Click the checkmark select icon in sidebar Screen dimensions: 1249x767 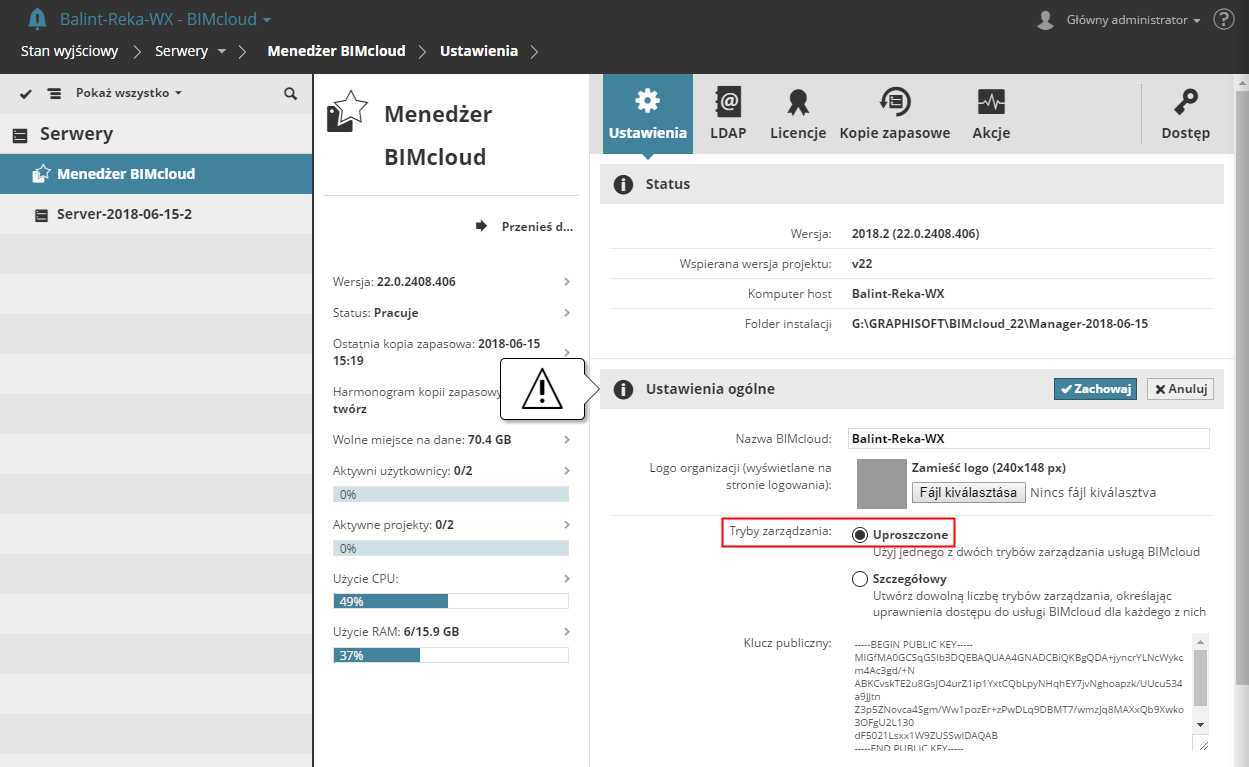tap(26, 93)
